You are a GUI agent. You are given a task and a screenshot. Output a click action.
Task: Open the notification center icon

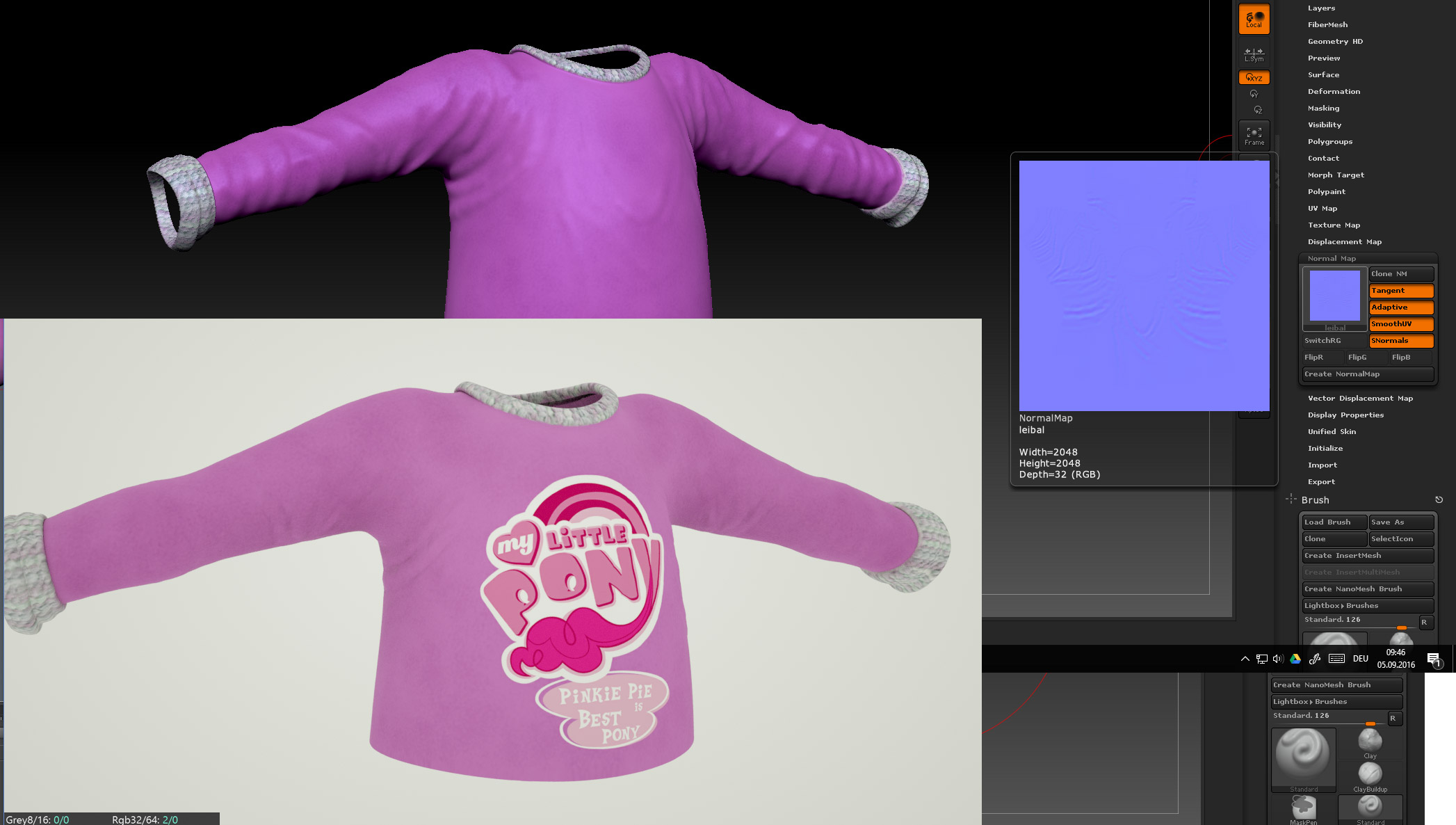[1433, 659]
